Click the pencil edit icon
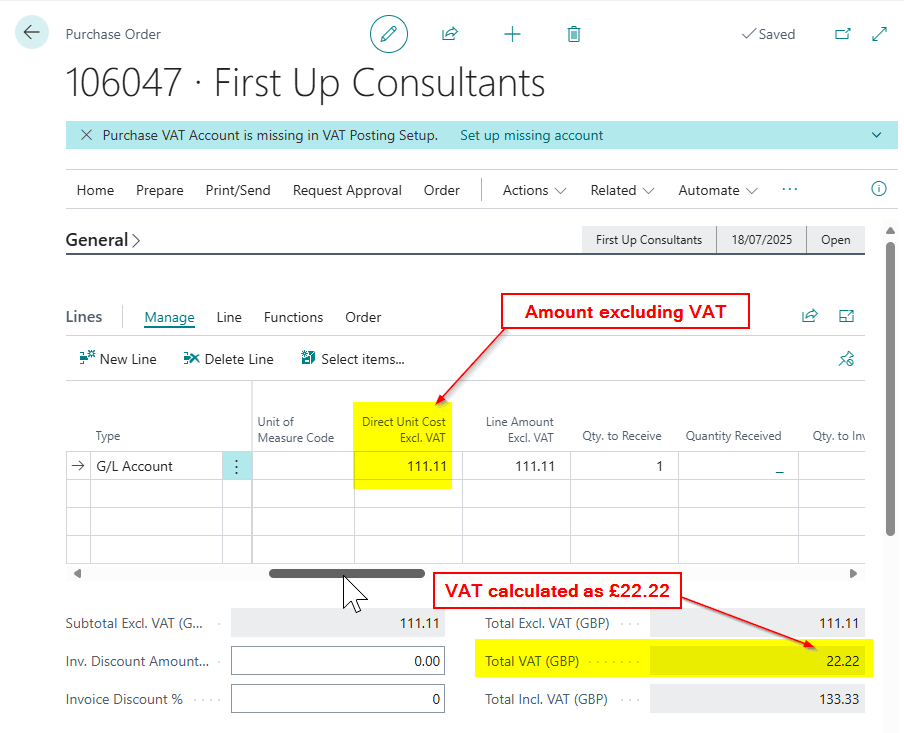Viewport: 904px width, 733px height. point(389,34)
